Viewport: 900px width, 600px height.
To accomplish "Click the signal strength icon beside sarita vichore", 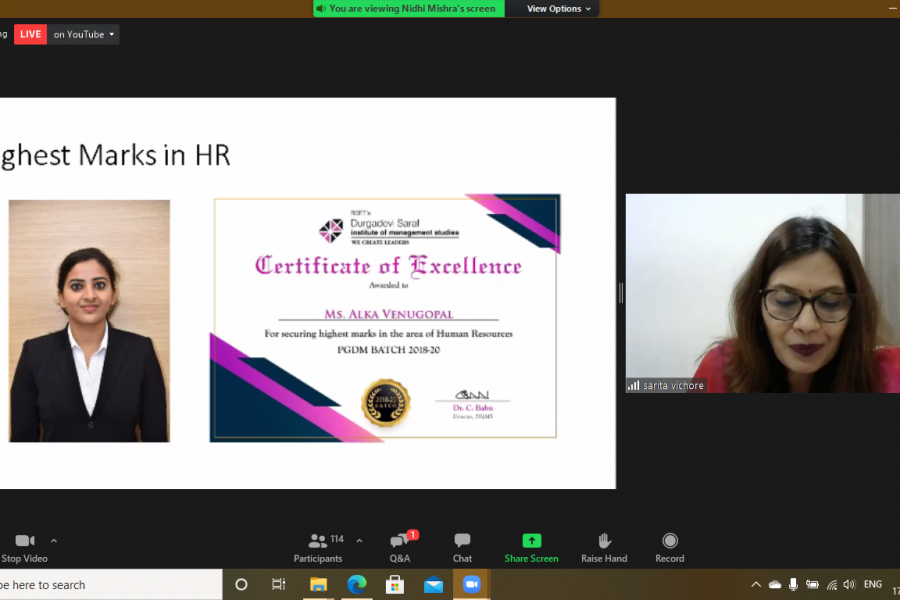I will [633, 386].
